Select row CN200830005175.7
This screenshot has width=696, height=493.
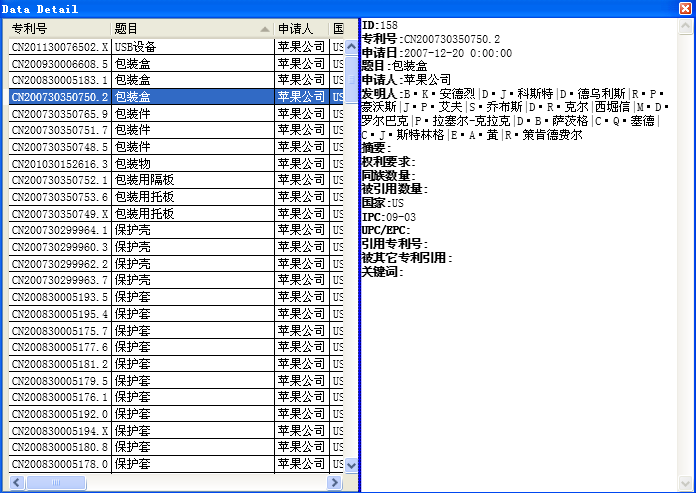pyautogui.click(x=177, y=331)
